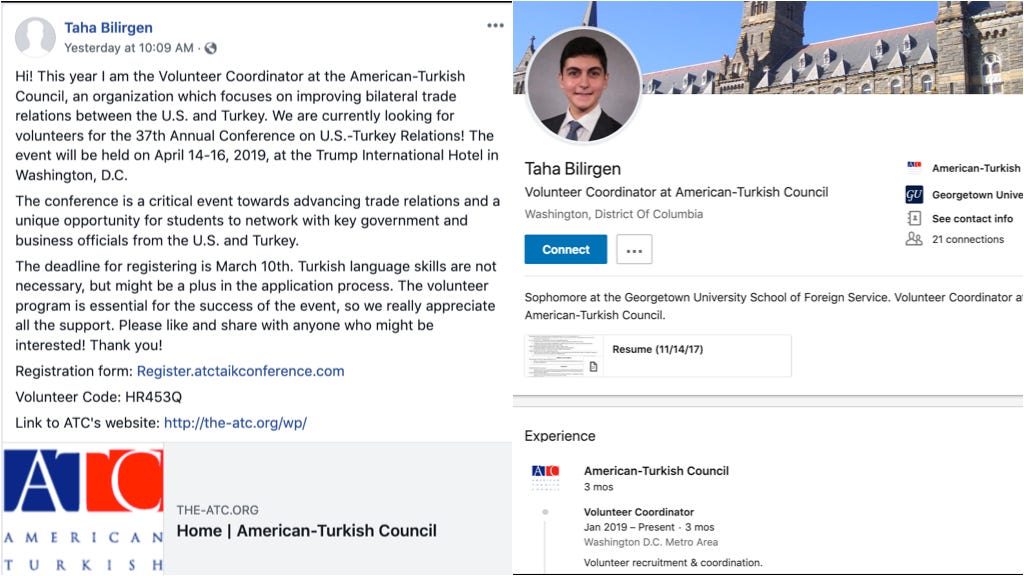Click the public globe privacy icon
1024x576 pixels.
210,48
